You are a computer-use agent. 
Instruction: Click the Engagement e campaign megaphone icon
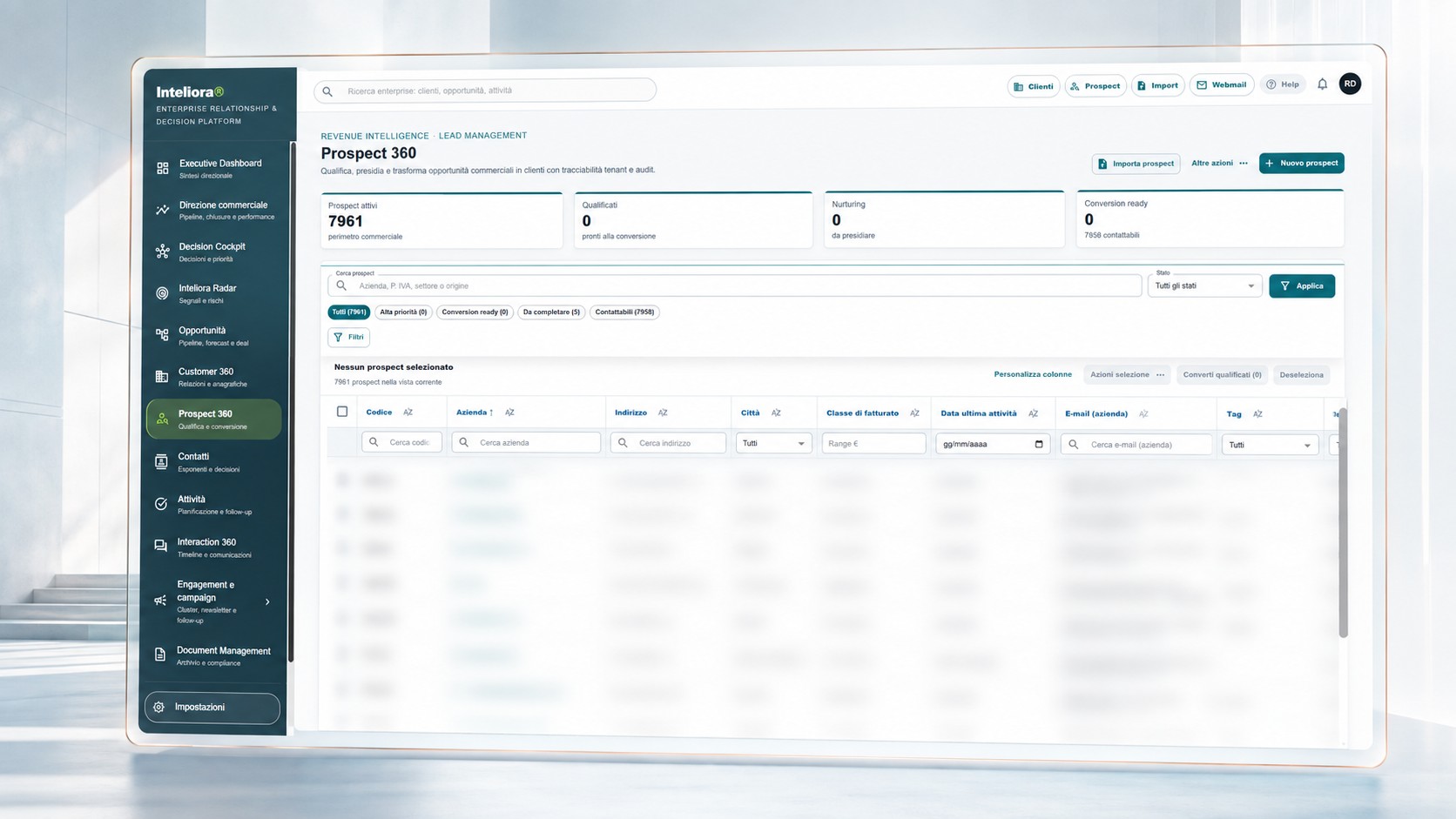(160, 601)
